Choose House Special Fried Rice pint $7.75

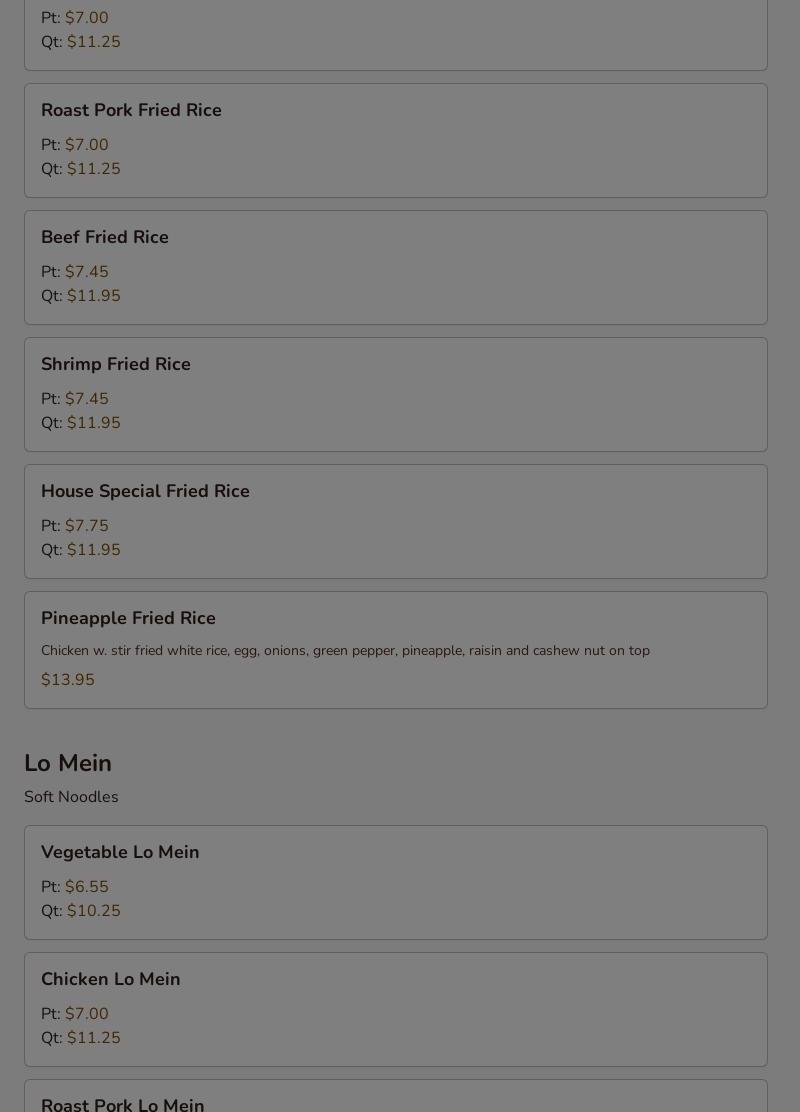87,526
